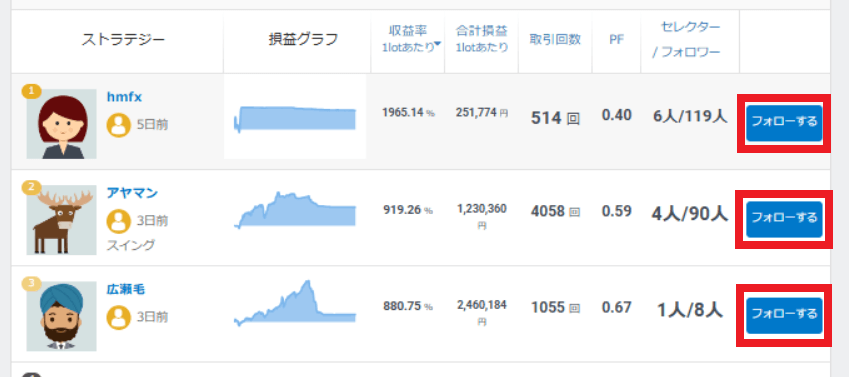Open the hmfx strategy link

[x=124, y=98]
